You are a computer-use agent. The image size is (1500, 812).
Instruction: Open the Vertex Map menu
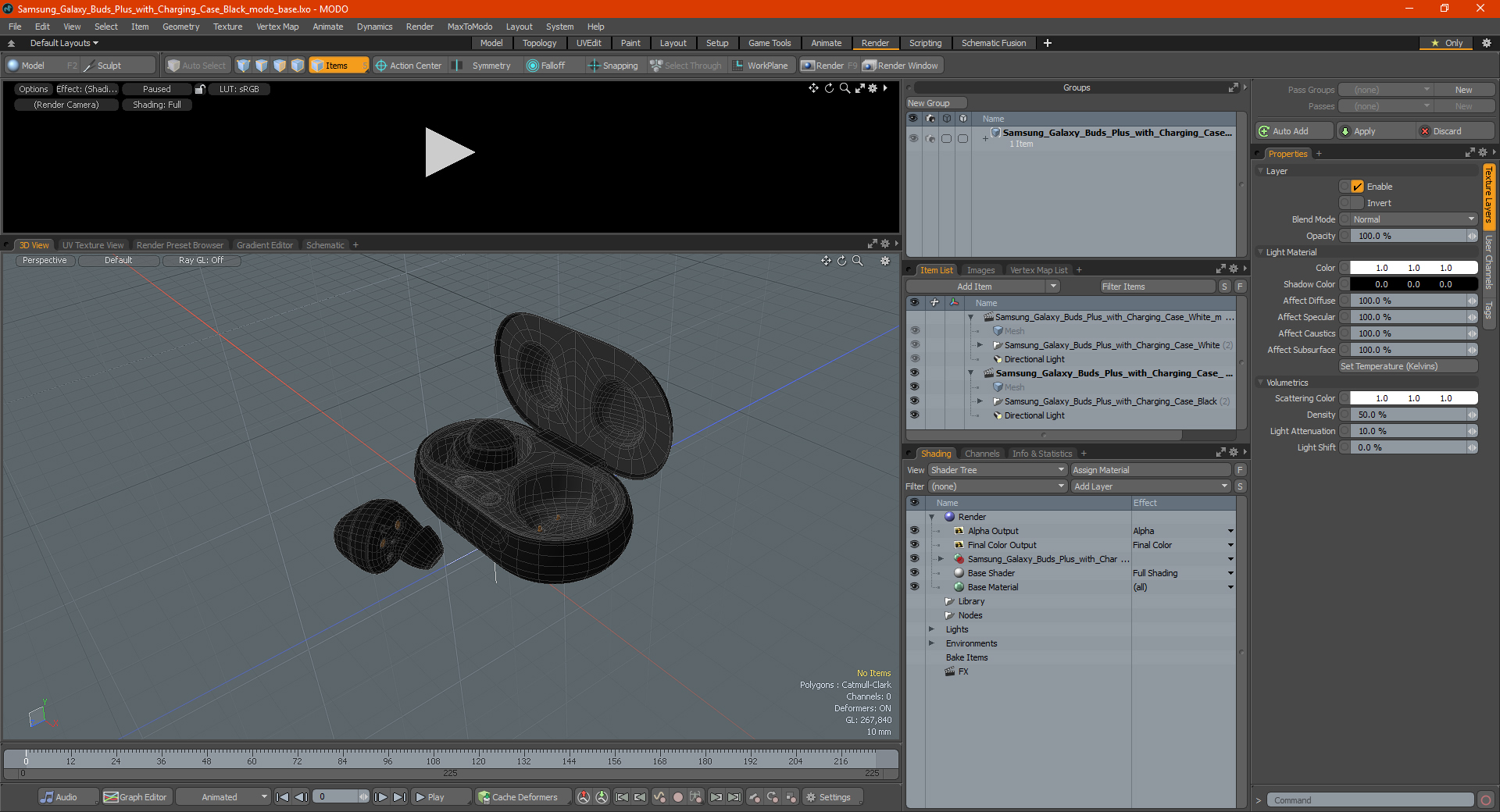pos(277,27)
